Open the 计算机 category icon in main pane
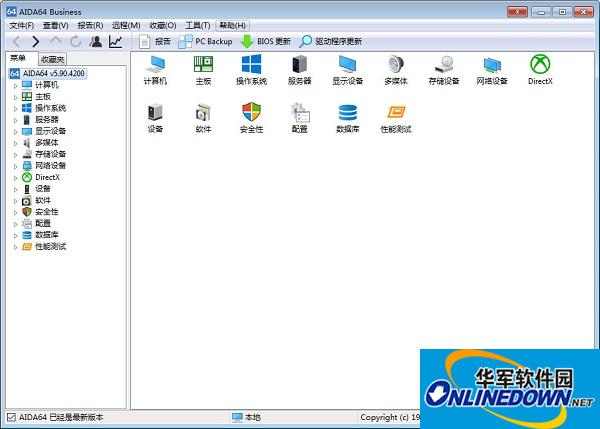The width and height of the screenshot is (600, 429). point(155,70)
